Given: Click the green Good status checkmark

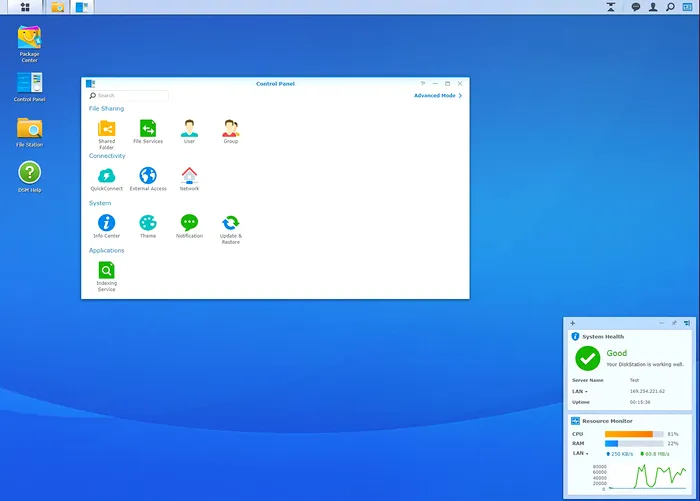Looking at the screenshot, I should (x=588, y=358).
